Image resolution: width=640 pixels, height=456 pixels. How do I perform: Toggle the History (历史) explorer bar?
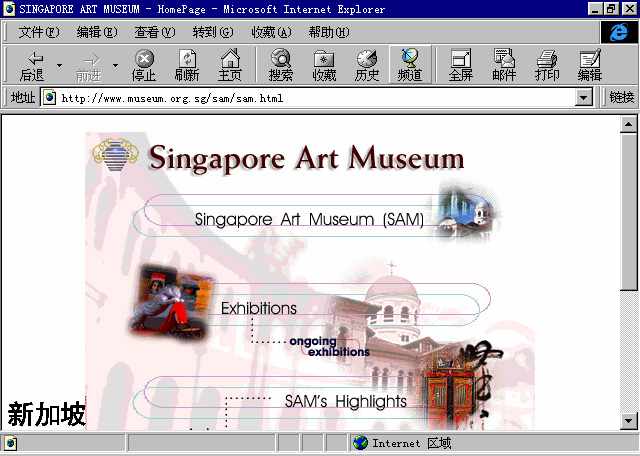[367, 65]
